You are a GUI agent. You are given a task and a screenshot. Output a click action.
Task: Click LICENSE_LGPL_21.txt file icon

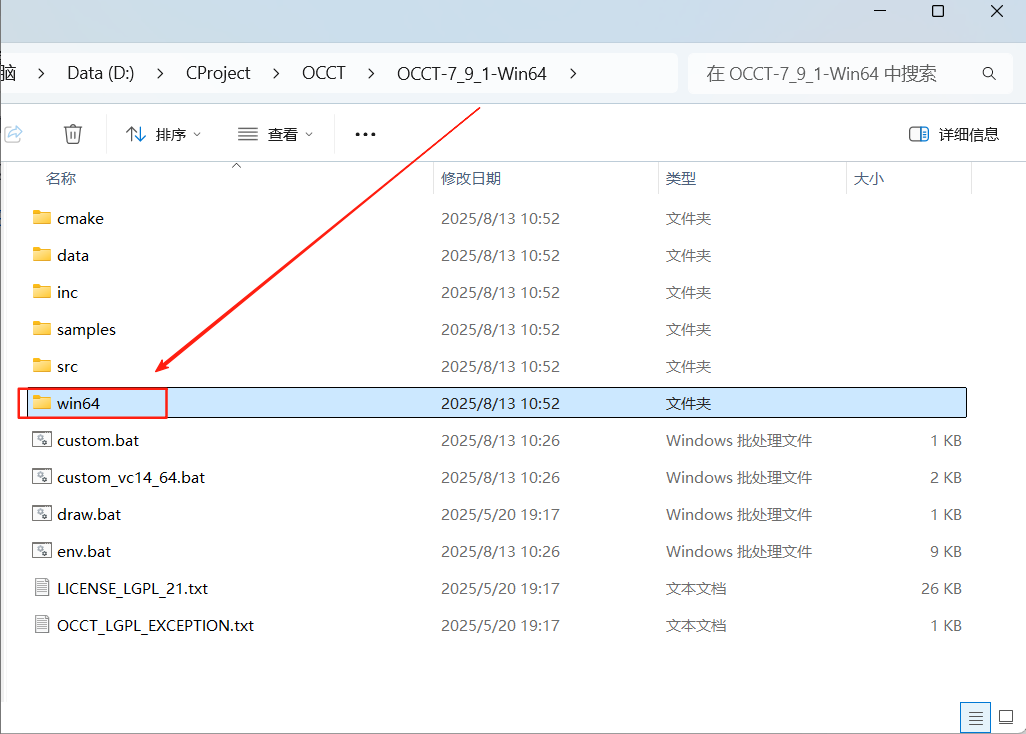click(x=42, y=587)
